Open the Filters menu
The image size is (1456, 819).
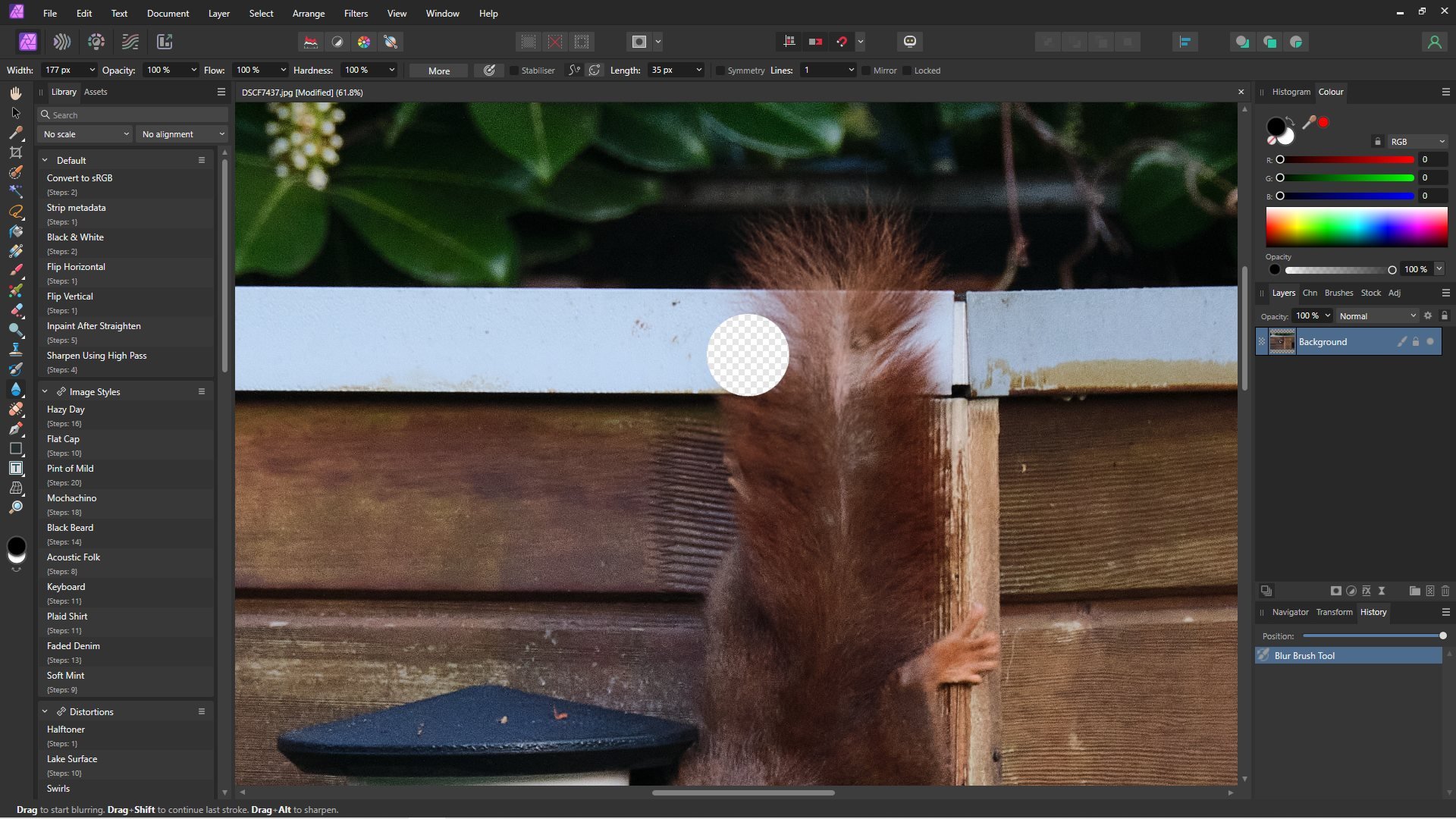[355, 13]
